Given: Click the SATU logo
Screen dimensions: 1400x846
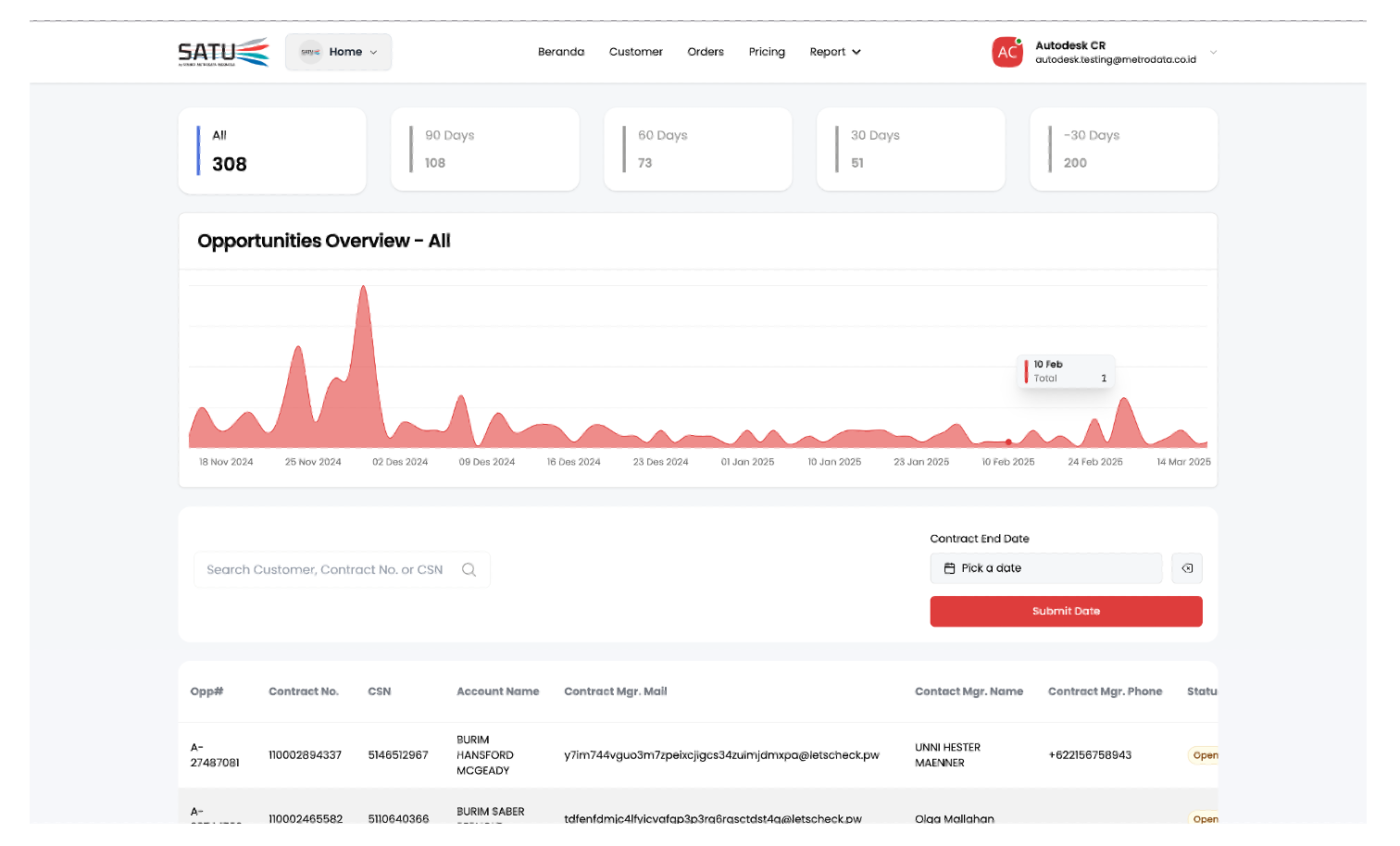Looking at the screenshot, I should [223, 52].
